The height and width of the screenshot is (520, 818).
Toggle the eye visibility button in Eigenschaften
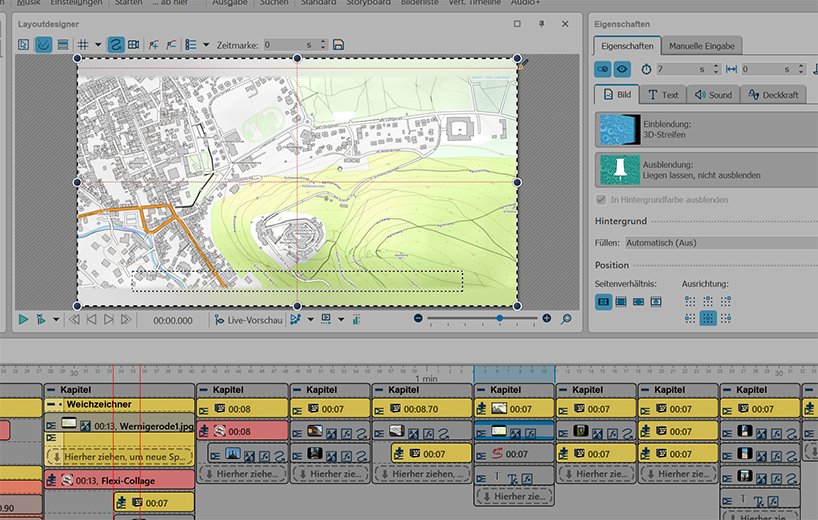click(x=622, y=68)
